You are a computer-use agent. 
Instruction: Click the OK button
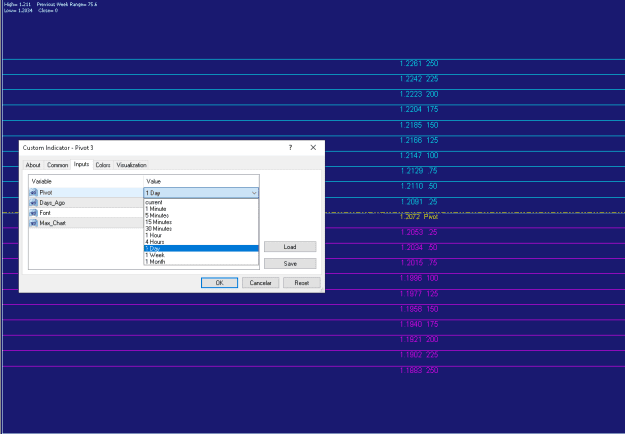click(x=219, y=283)
